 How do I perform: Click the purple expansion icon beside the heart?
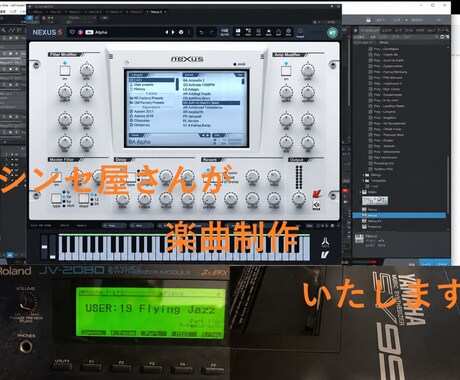(80, 32)
